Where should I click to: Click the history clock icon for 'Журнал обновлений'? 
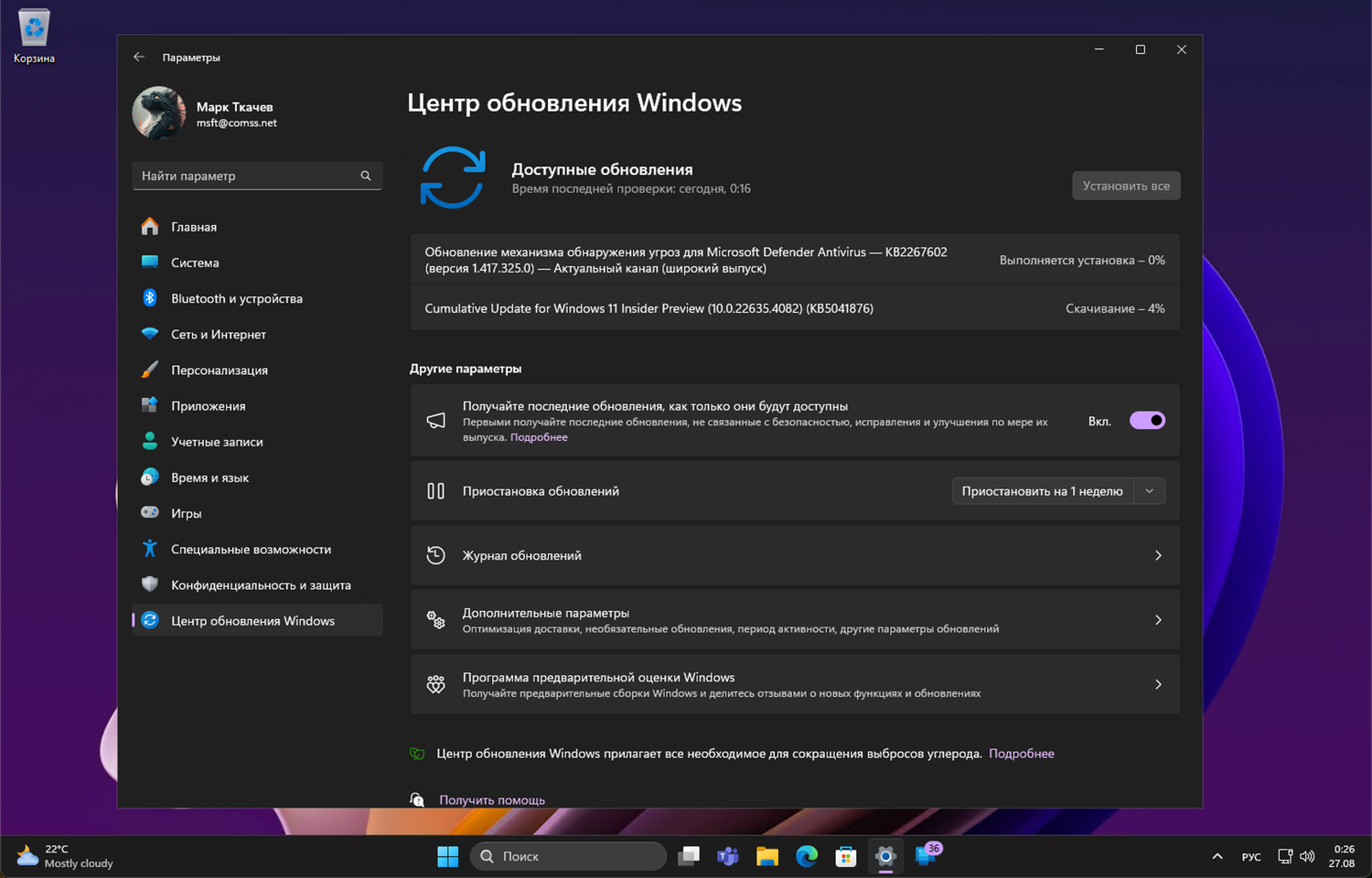tap(436, 555)
